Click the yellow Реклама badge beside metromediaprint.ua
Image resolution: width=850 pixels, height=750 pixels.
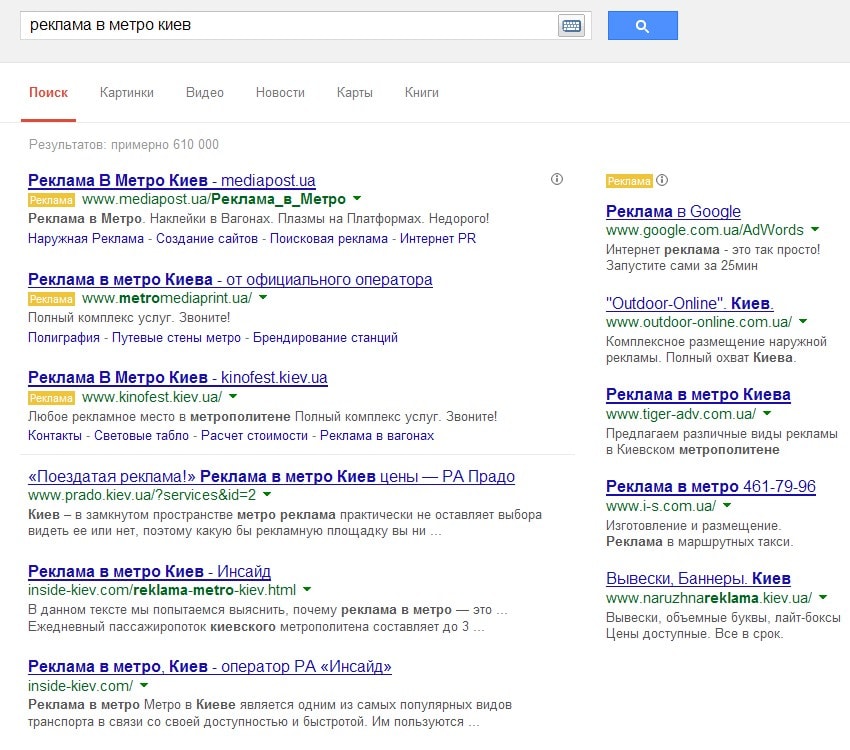(51, 299)
